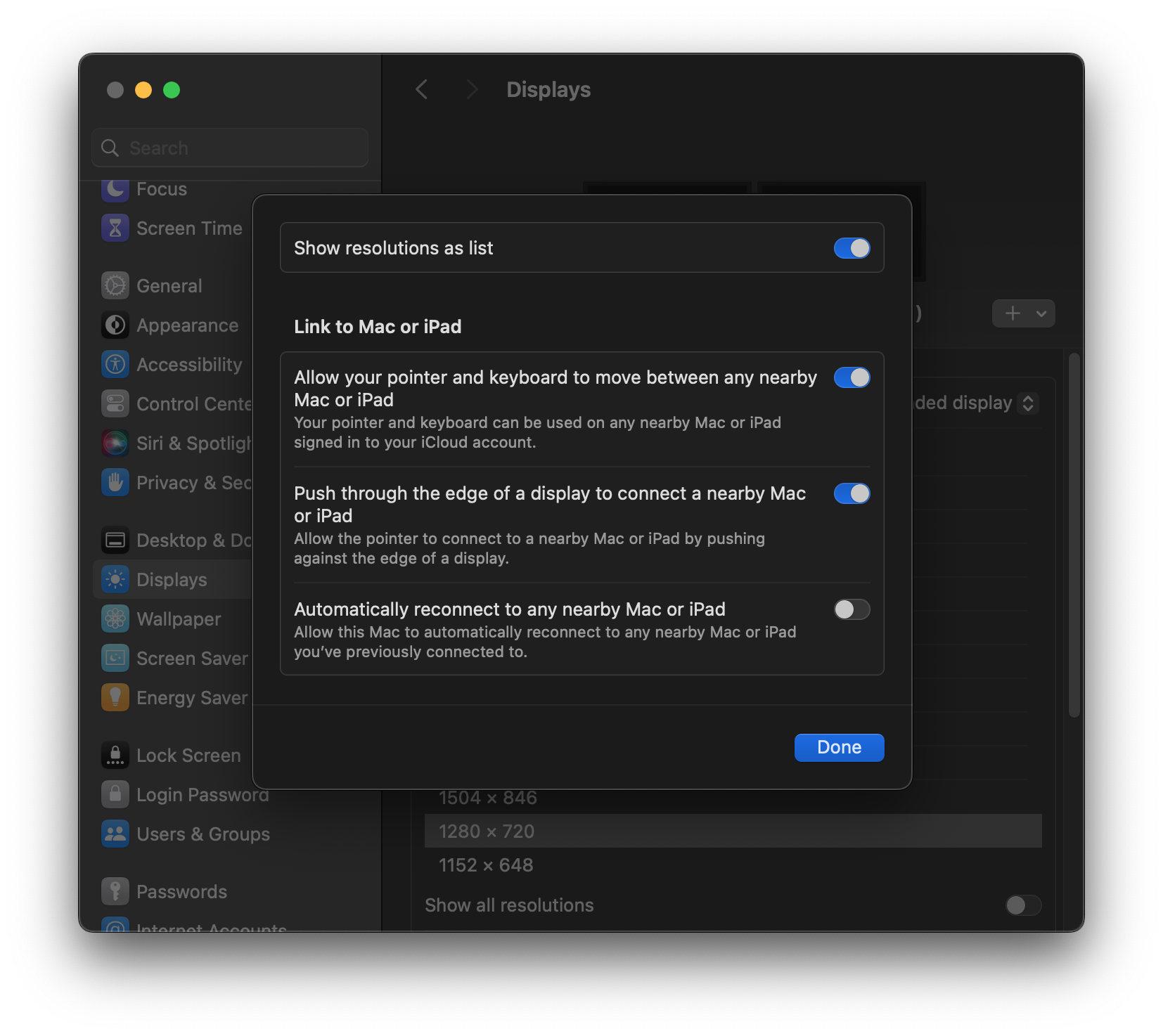Open Screen Time hourglass icon
Viewport: 1163px width, 1036px height.
pyautogui.click(x=115, y=228)
